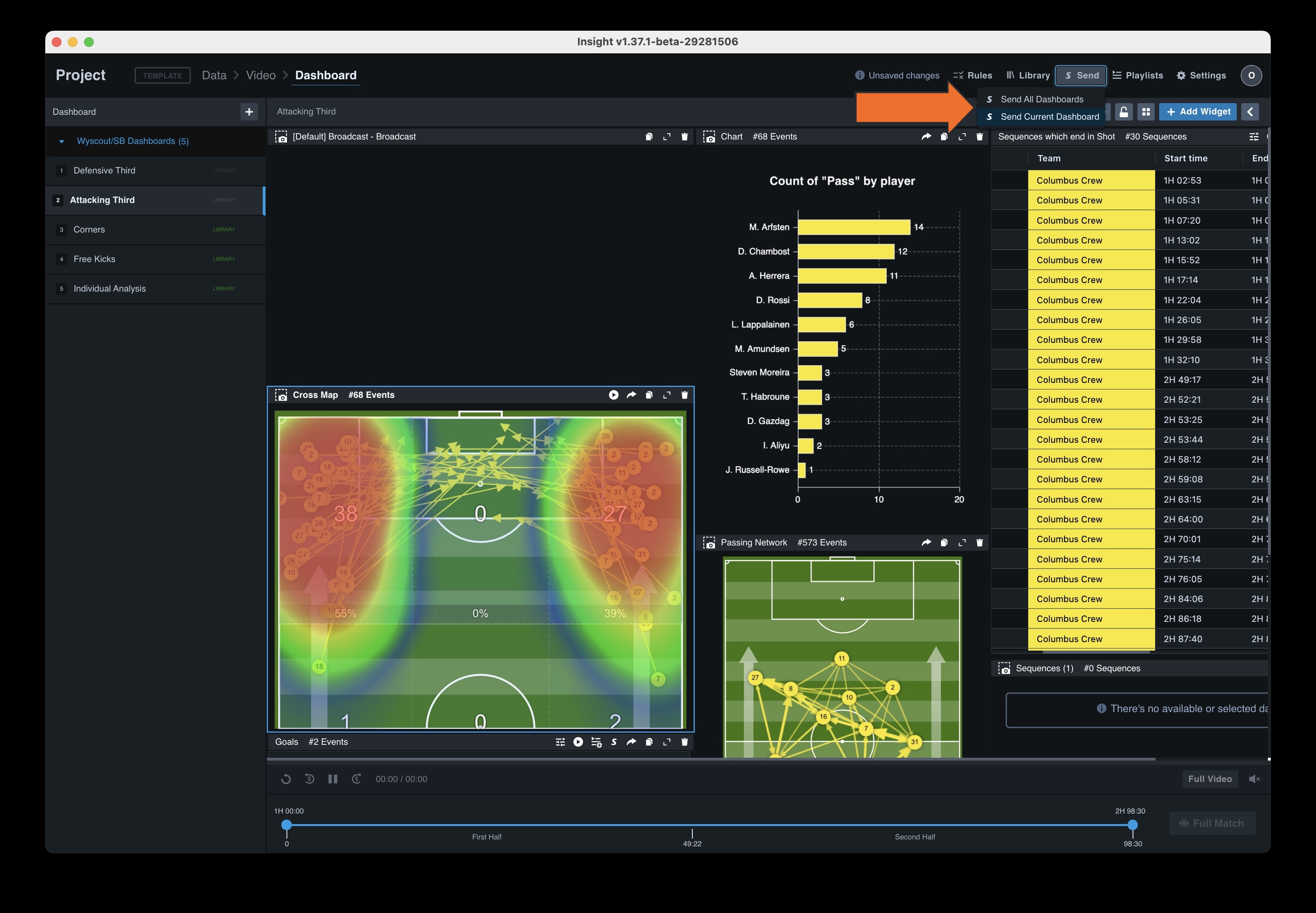This screenshot has width=1316, height=913.
Task: Select the Full Video button
Action: (x=1210, y=779)
